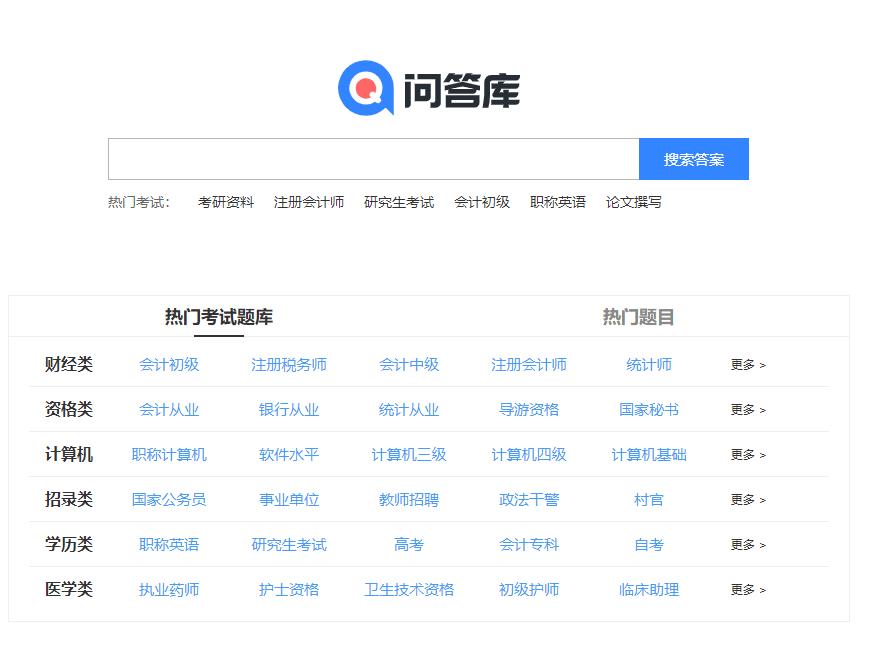Click inside the search input box
The height and width of the screenshot is (645, 885).
click(x=370, y=158)
